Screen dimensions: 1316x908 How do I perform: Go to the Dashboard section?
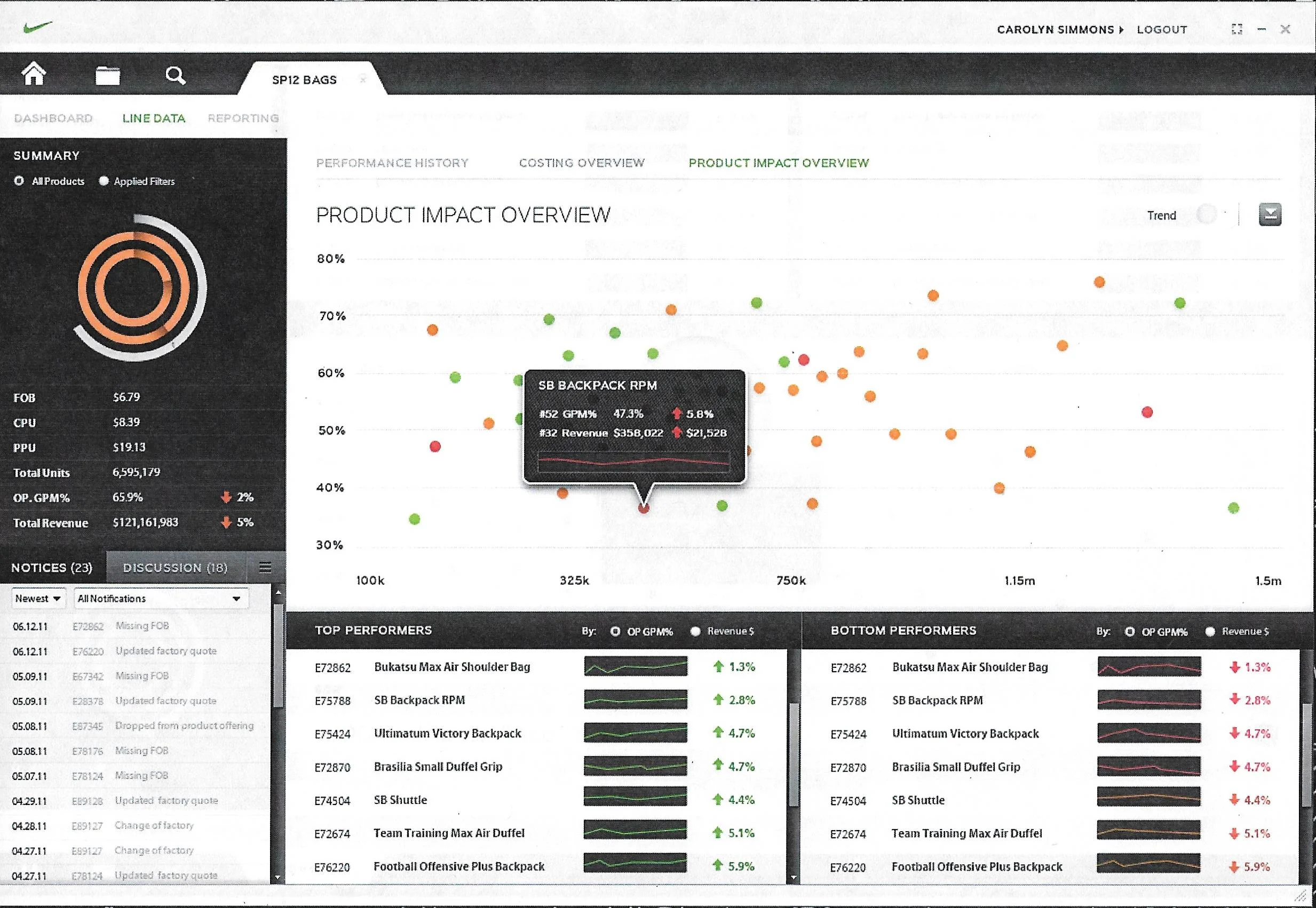point(53,118)
